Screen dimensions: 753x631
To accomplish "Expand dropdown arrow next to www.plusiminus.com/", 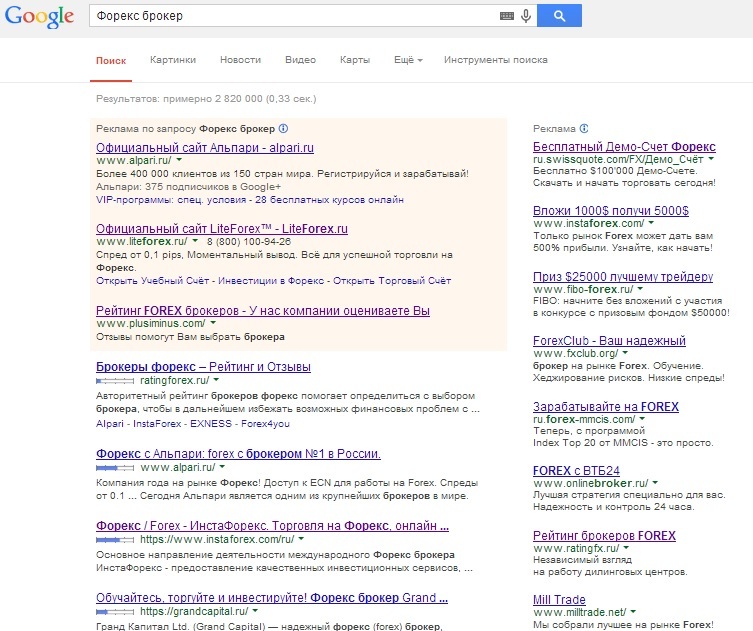I will tap(213, 323).
